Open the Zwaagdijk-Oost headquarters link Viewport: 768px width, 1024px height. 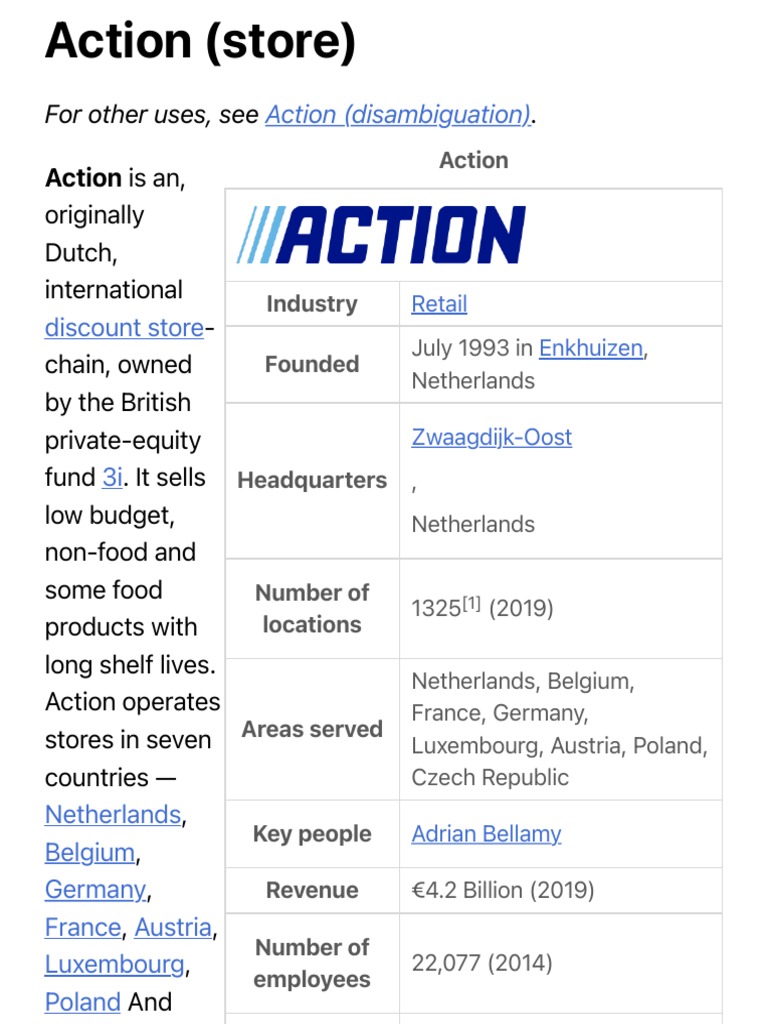tap(491, 437)
